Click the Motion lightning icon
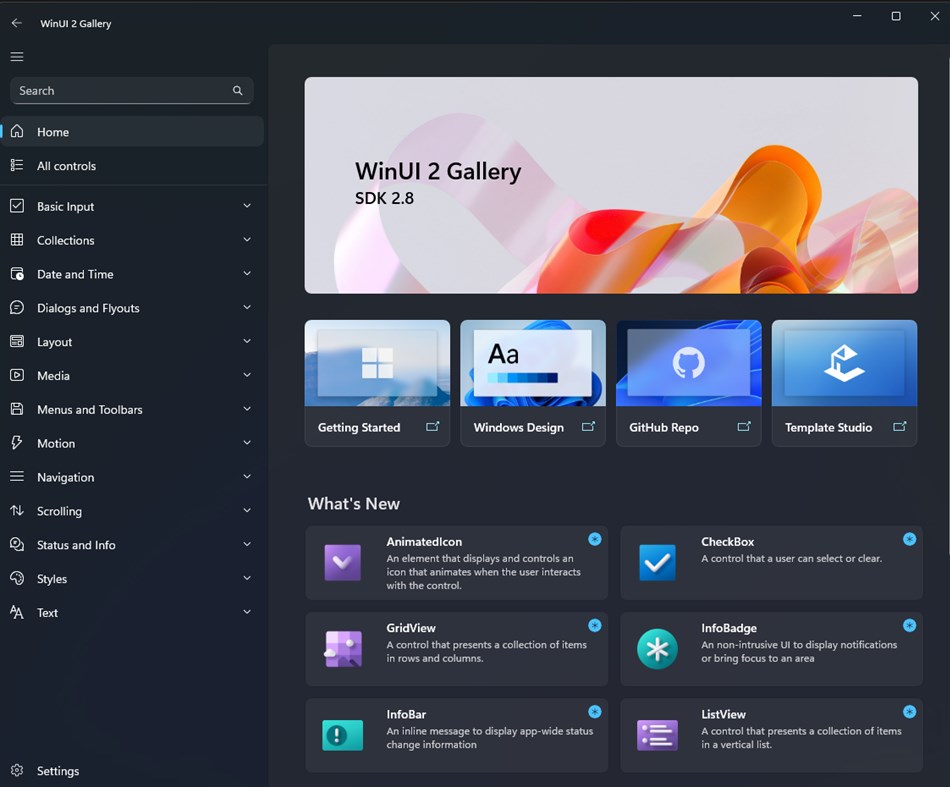Viewport: 950px width, 787px height. point(17,443)
